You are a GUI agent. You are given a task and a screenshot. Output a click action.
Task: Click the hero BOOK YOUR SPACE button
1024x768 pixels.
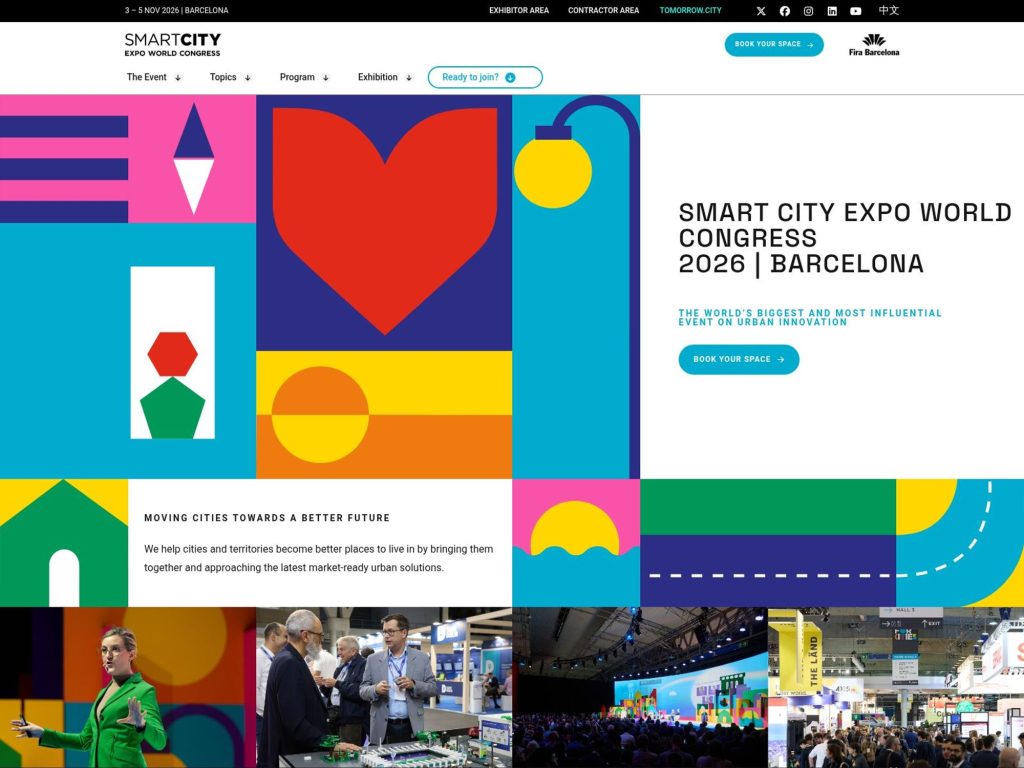(x=738, y=359)
